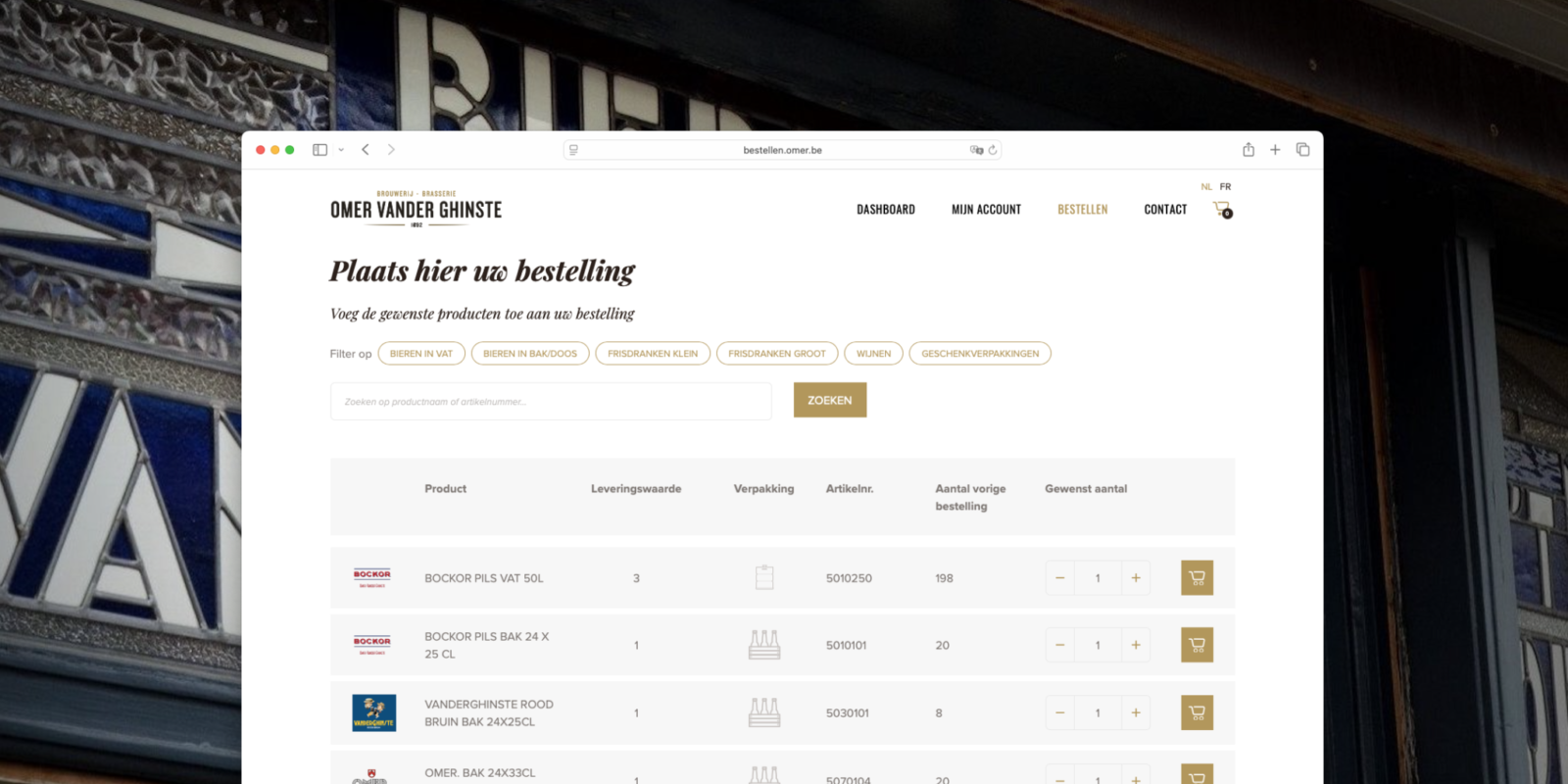This screenshot has width=1568, height=784.
Task: Click quantity field for Bockor Pils Bak
Action: pos(1098,645)
